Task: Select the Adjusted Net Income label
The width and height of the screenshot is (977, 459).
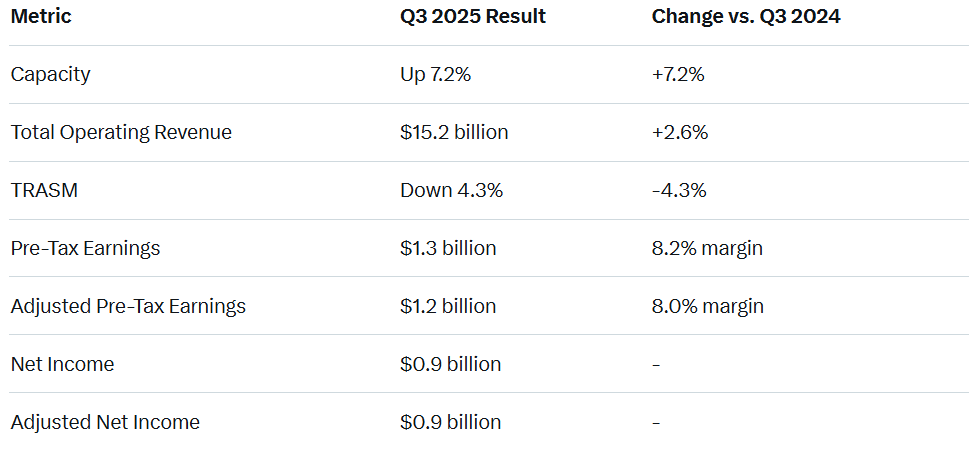Action: click(x=105, y=422)
